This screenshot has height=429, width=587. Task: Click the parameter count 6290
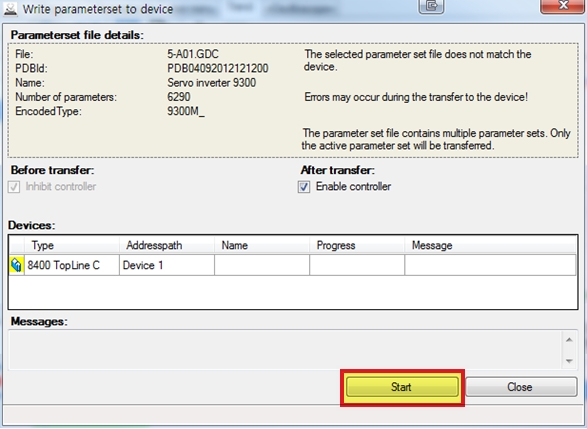pyautogui.click(x=179, y=97)
